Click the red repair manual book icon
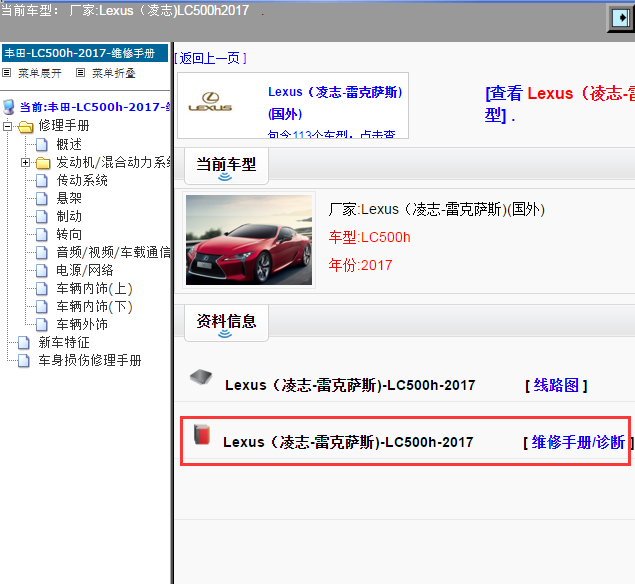Image resolution: width=635 pixels, height=584 pixels. (202, 435)
